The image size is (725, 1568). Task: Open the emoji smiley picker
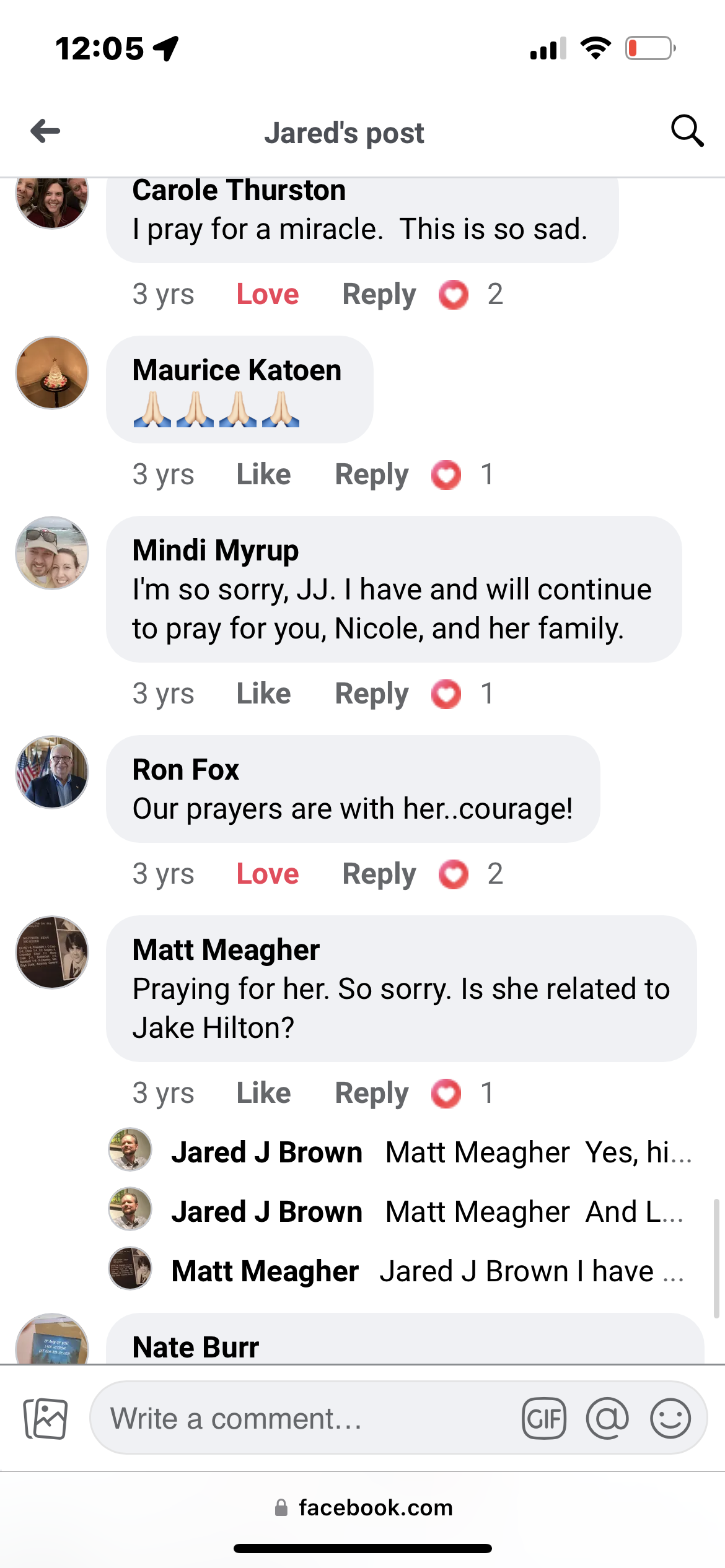[670, 1418]
